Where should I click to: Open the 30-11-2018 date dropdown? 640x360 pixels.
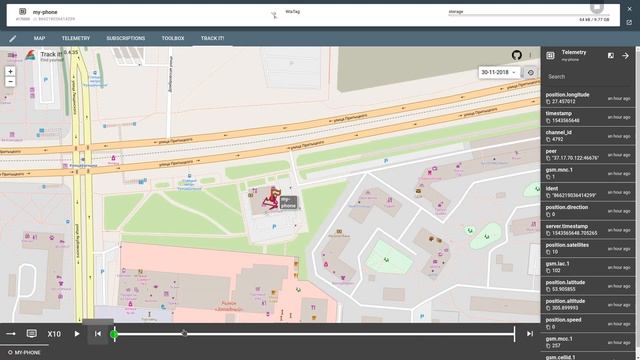(499, 72)
